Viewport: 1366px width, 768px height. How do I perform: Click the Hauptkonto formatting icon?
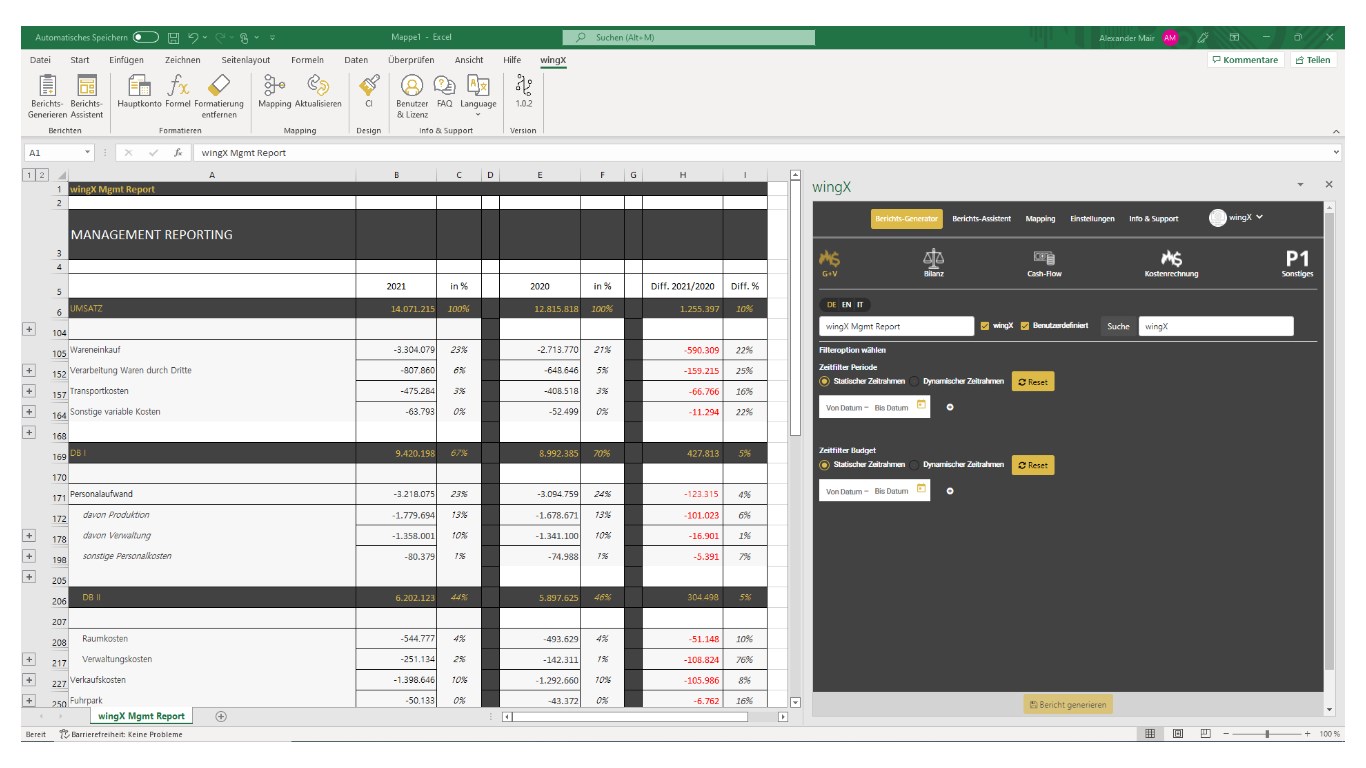click(x=139, y=86)
